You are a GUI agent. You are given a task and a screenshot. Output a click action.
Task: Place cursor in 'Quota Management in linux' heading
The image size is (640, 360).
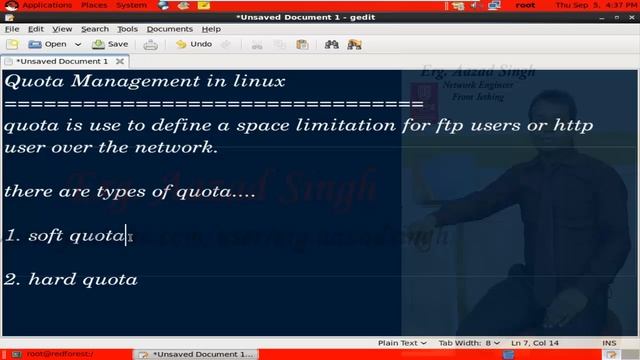tap(144, 81)
